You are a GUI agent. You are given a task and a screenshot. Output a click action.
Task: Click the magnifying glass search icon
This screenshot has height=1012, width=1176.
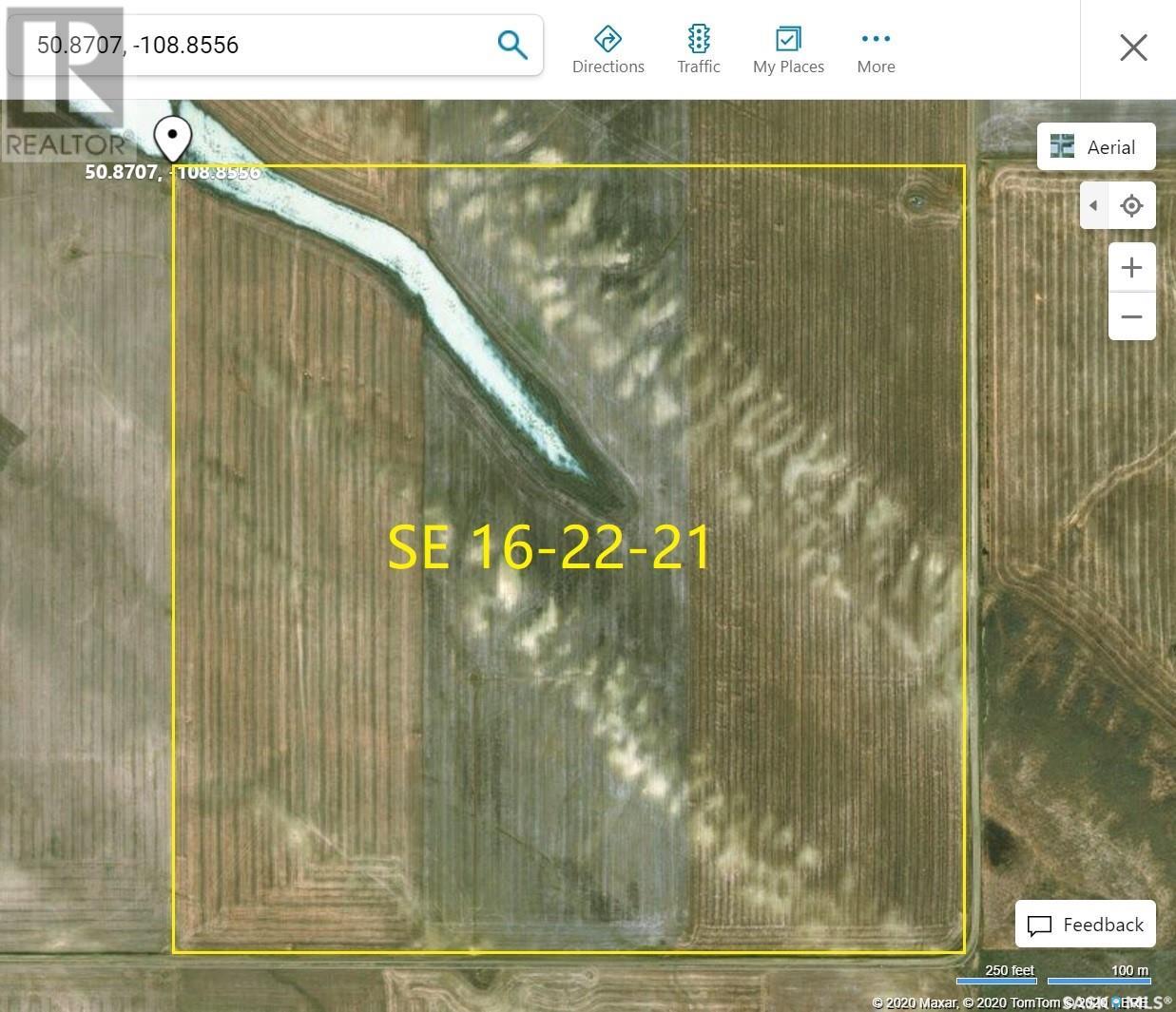pos(511,45)
